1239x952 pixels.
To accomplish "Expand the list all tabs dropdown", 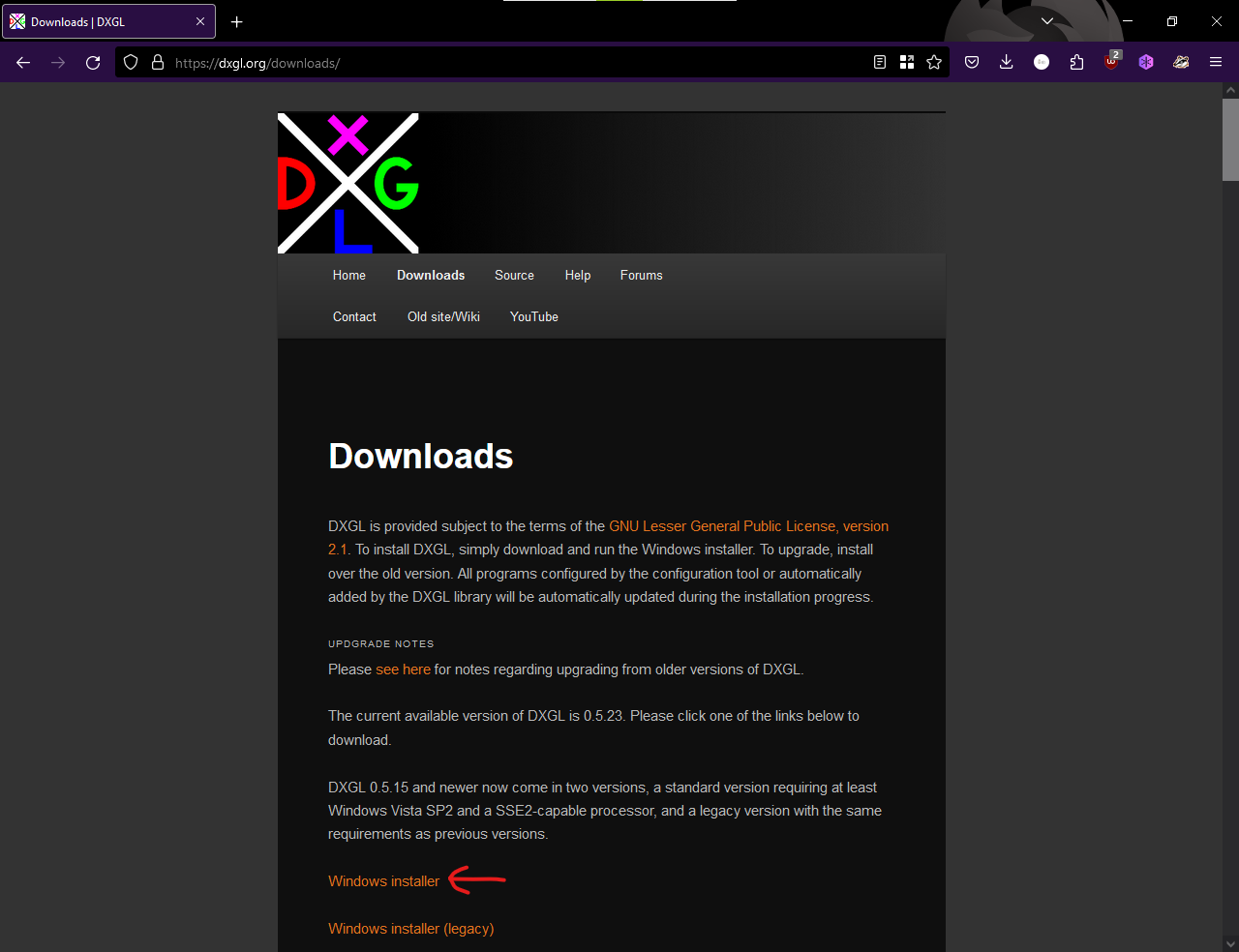I will (1047, 21).
